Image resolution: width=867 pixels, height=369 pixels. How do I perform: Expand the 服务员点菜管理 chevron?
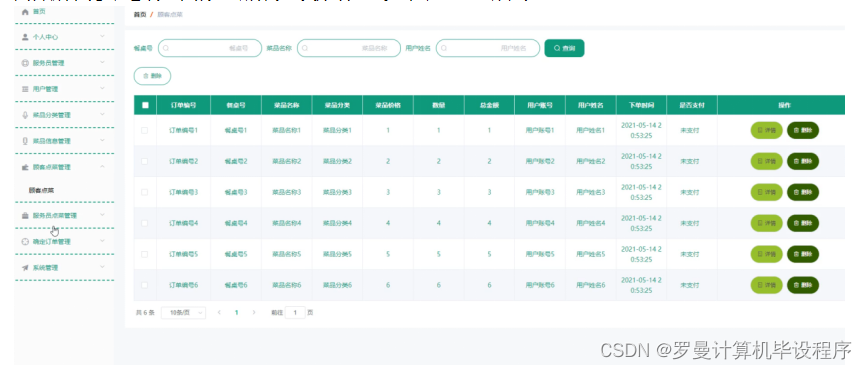(x=102, y=215)
